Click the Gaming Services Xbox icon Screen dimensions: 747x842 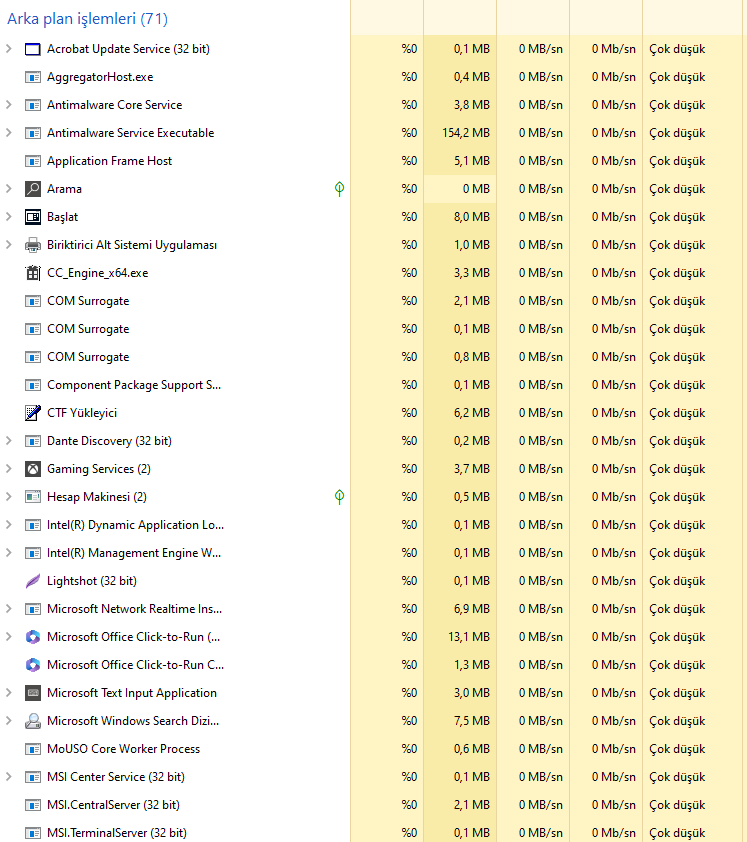pyautogui.click(x=33, y=469)
